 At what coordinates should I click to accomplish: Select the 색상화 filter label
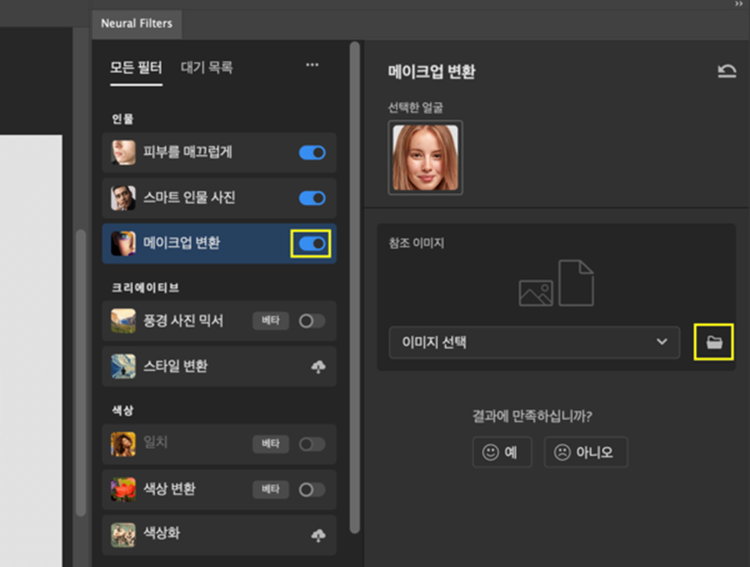(162, 534)
